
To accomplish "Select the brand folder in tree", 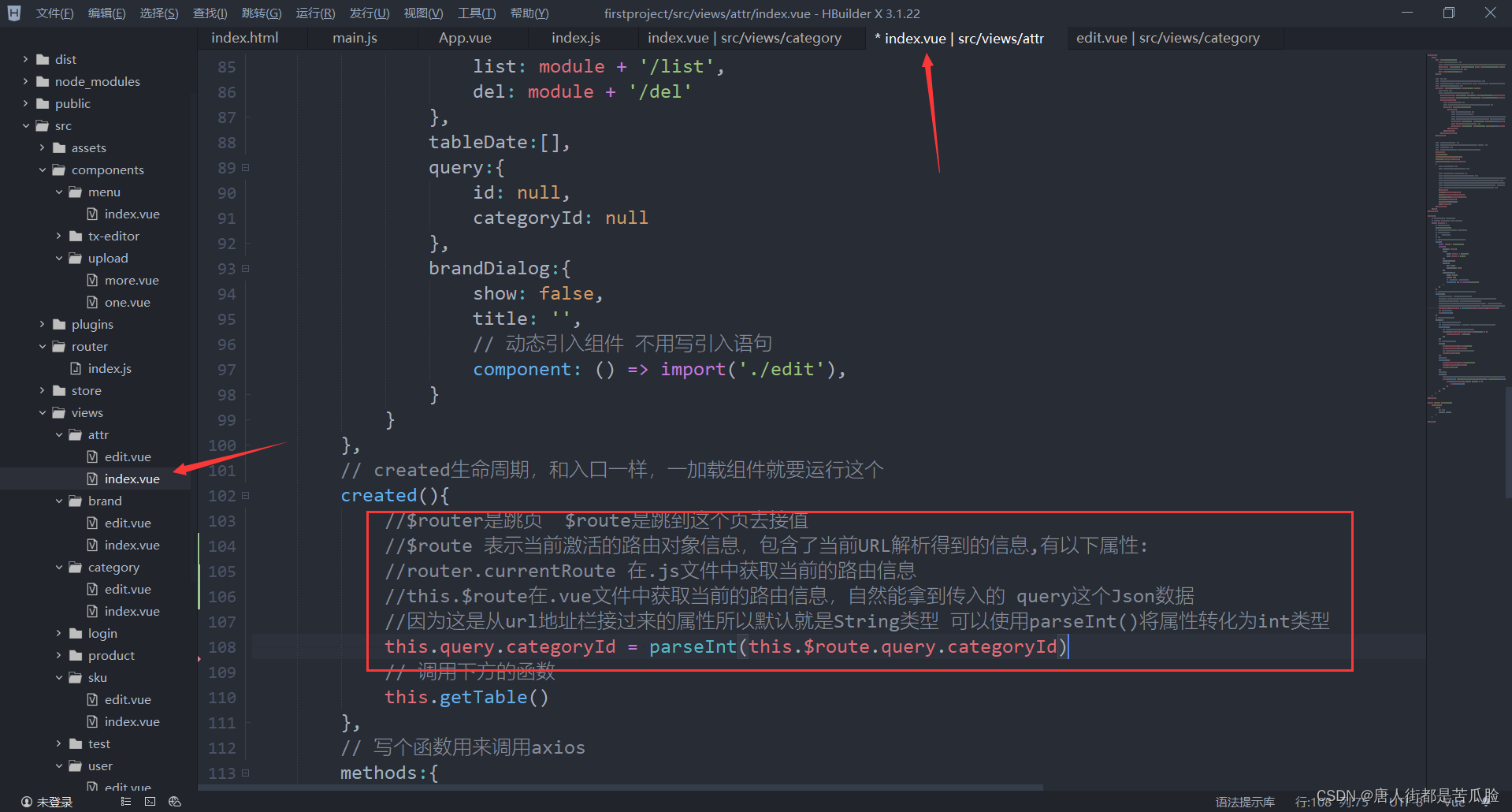I will pos(104,501).
